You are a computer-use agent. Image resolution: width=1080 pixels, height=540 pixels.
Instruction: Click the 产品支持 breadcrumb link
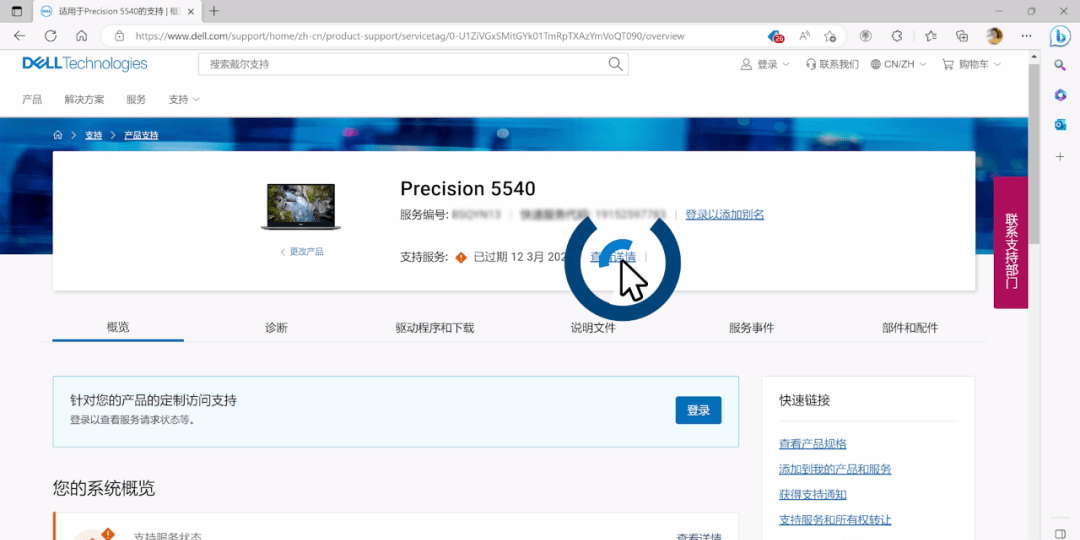click(x=141, y=135)
